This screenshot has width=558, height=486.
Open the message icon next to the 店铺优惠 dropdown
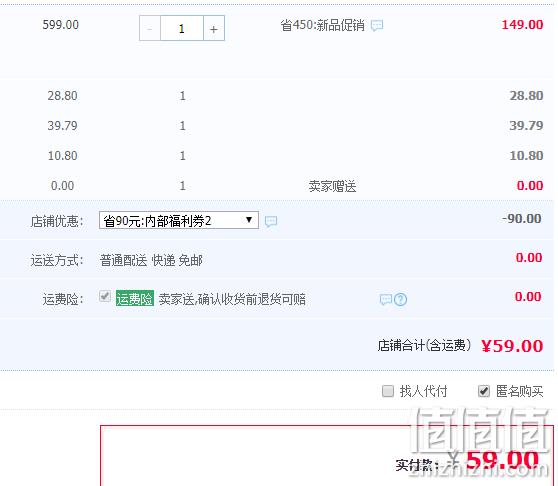coord(271,221)
